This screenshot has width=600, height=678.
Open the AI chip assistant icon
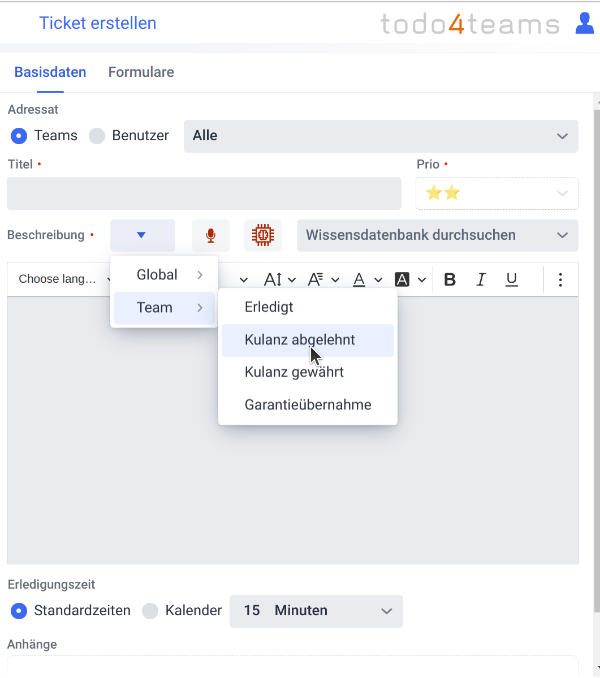point(263,236)
